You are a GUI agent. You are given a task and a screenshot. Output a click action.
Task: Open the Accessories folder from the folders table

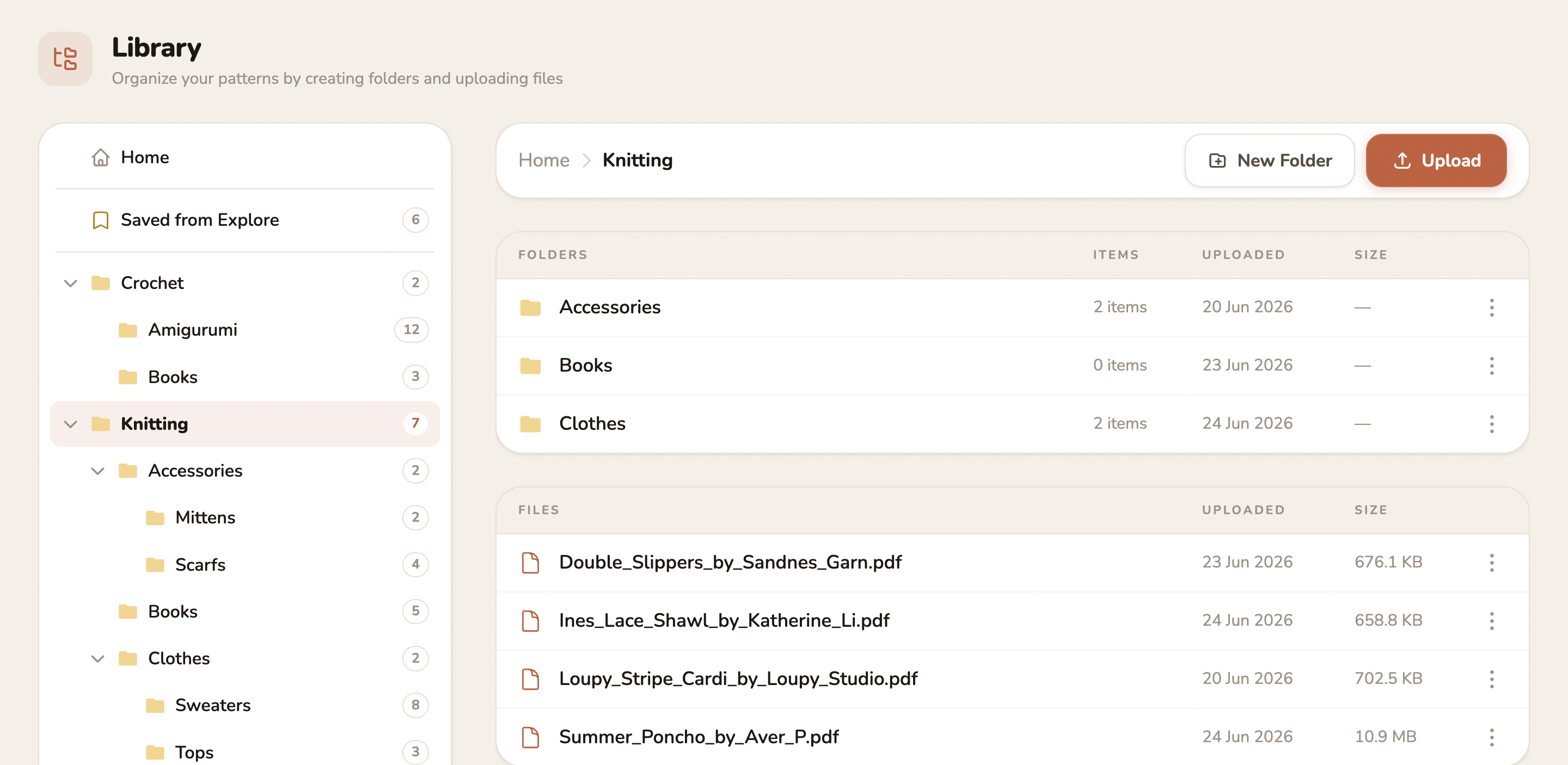pos(609,307)
